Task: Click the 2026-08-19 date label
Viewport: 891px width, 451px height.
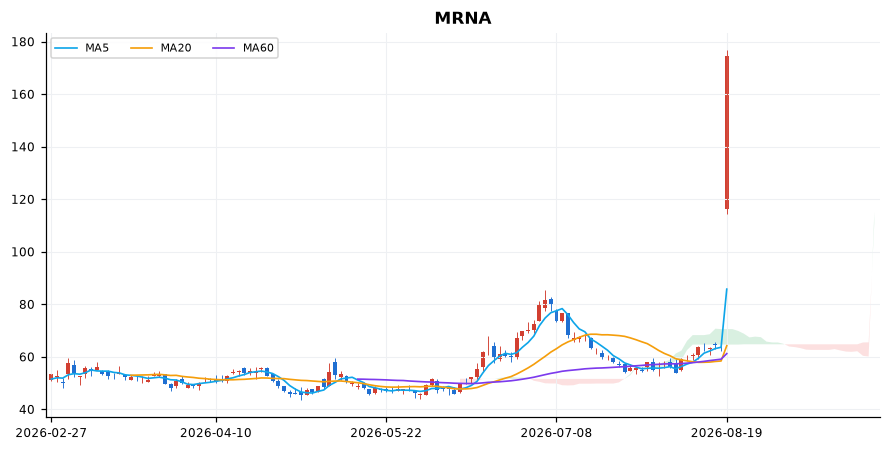Action: (x=727, y=433)
